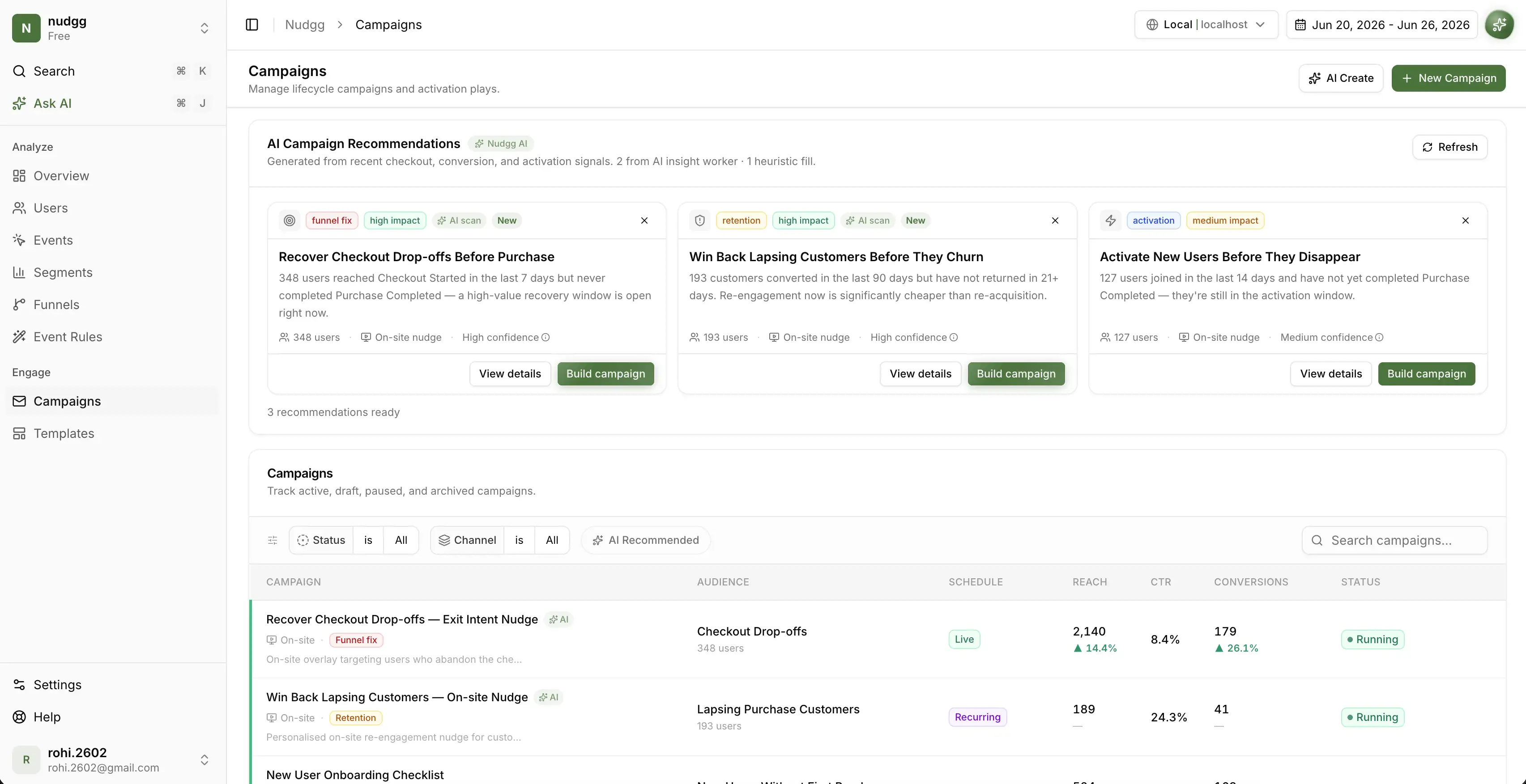The height and width of the screenshot is (784, 1526).
Task: Click the lightning icon on activation card
Action: point(1110,220)
